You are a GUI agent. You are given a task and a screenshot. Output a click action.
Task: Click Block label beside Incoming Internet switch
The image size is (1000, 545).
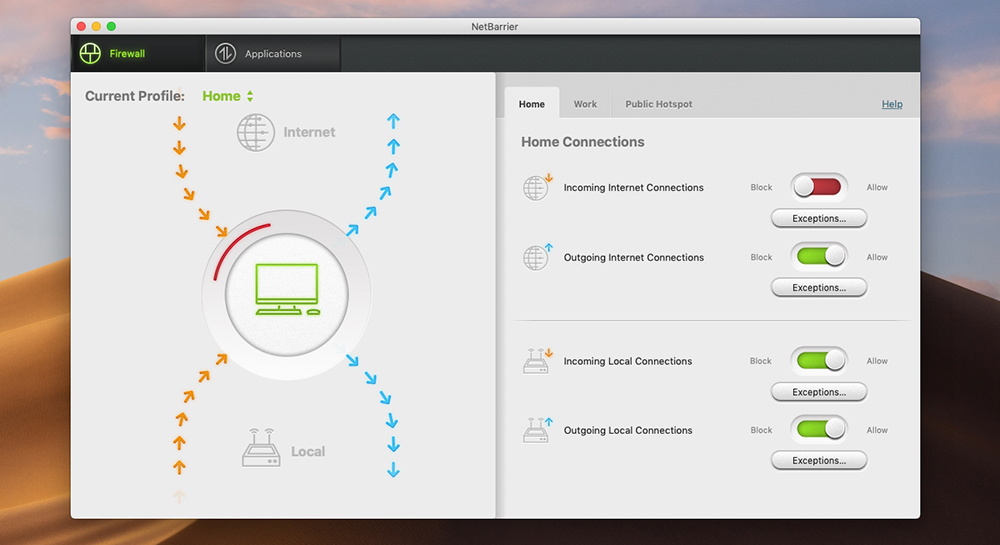click(761, 187)
